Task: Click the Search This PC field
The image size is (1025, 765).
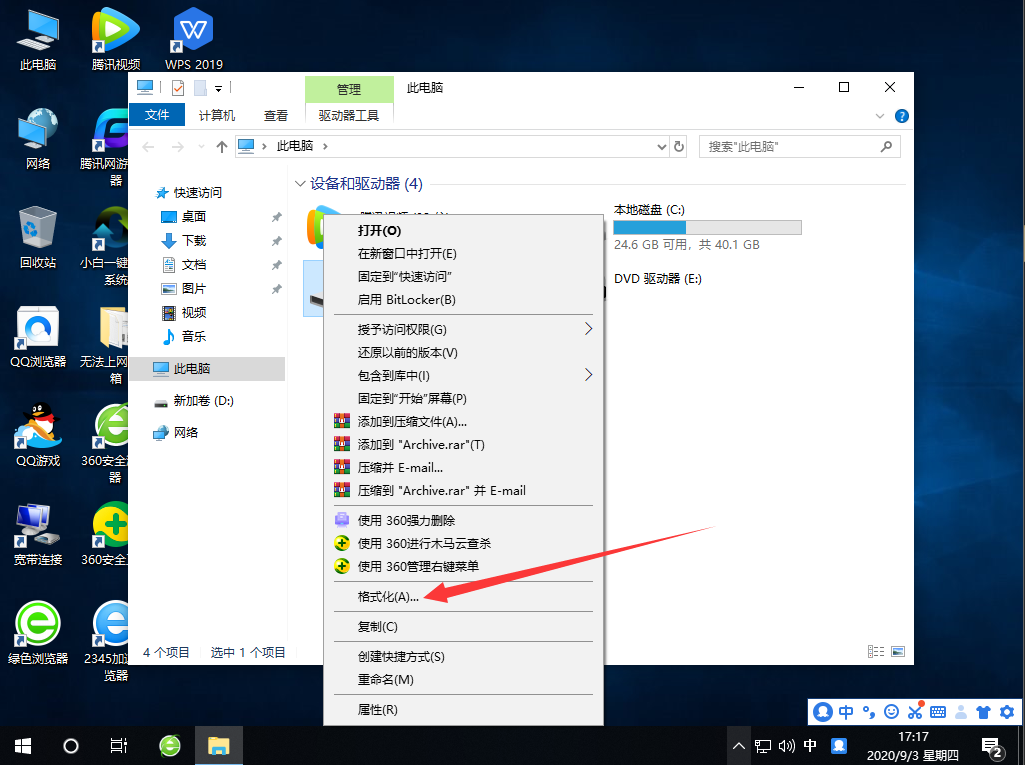Action: (x=790, y=146)
